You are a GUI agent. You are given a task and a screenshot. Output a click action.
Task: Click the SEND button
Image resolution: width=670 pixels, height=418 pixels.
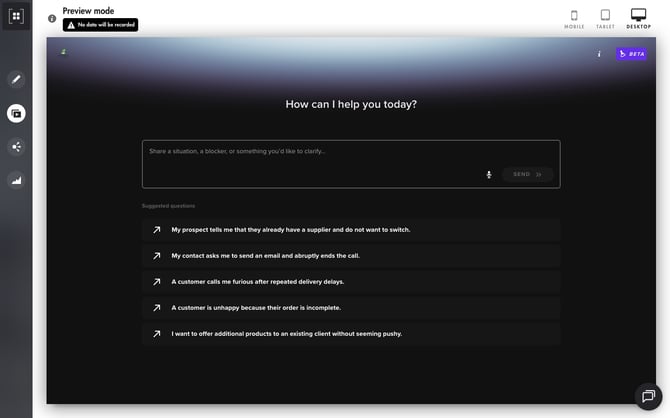pyautogui.click(x=527, y=174)
